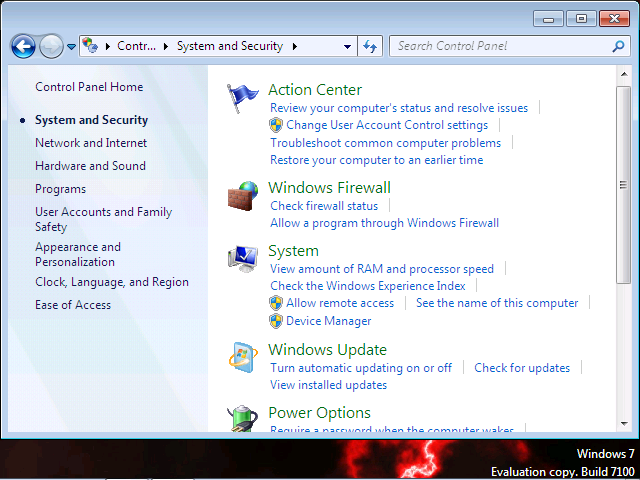Screen dimensions: 640x480
Task: Click View installed updates
Action: pyautogui.click(x=329, y=385)
